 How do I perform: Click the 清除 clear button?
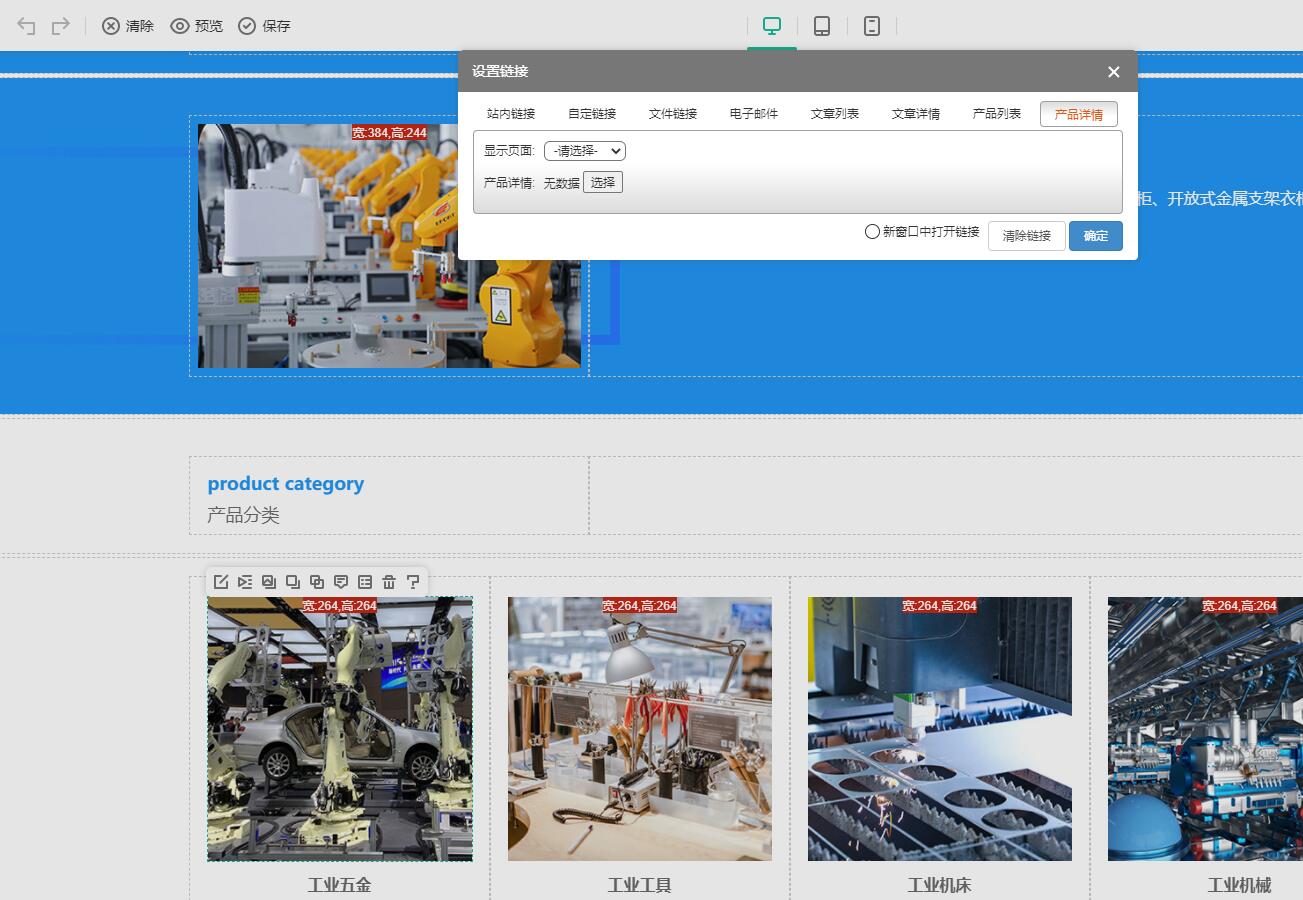(x=128, y=26)
